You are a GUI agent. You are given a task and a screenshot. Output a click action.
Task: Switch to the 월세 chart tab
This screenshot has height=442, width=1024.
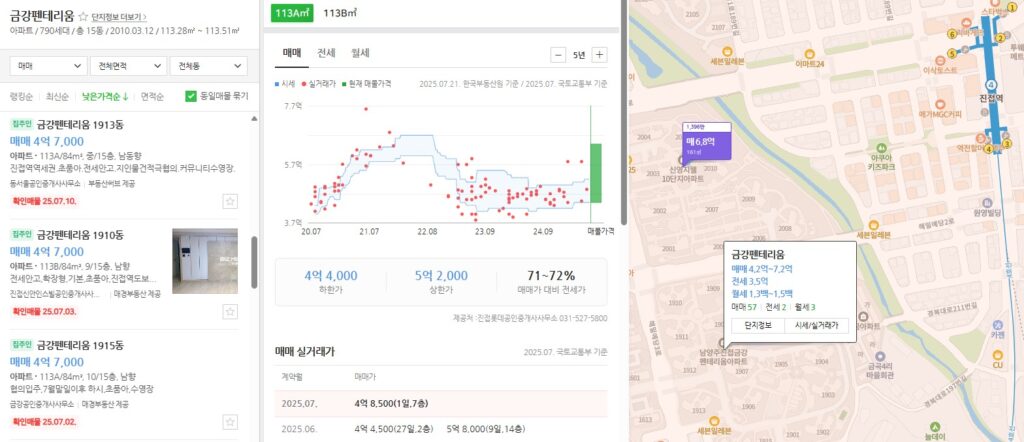pos(360,54)
